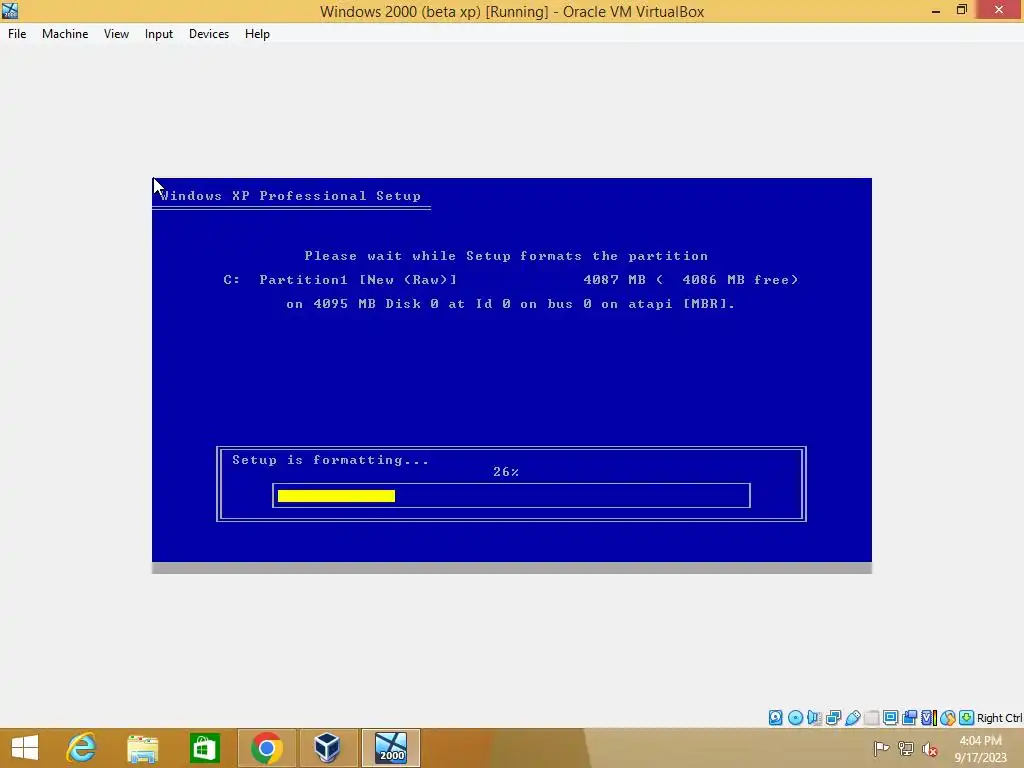Click the muted volume tray icon
This screenshot has width=1024, height=768.
pyautogui.click(x=930, y=749)
